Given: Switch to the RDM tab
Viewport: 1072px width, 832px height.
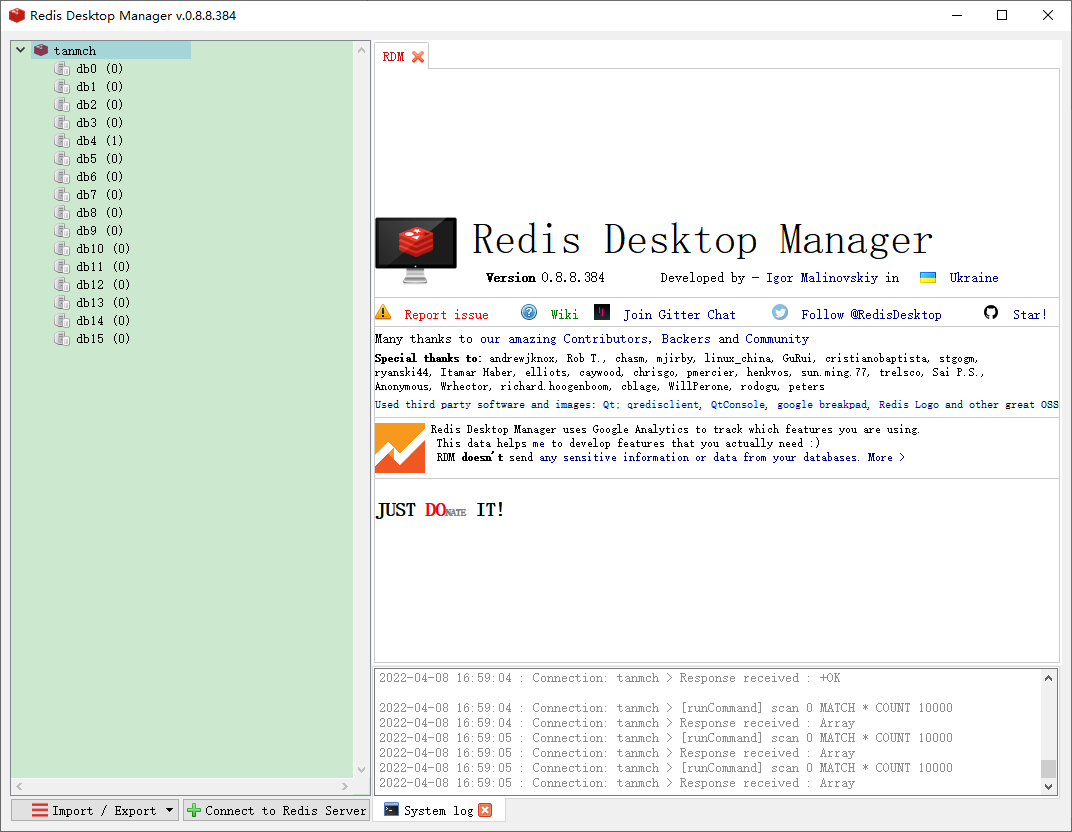Looking at the screenshot, I should 393,56.
